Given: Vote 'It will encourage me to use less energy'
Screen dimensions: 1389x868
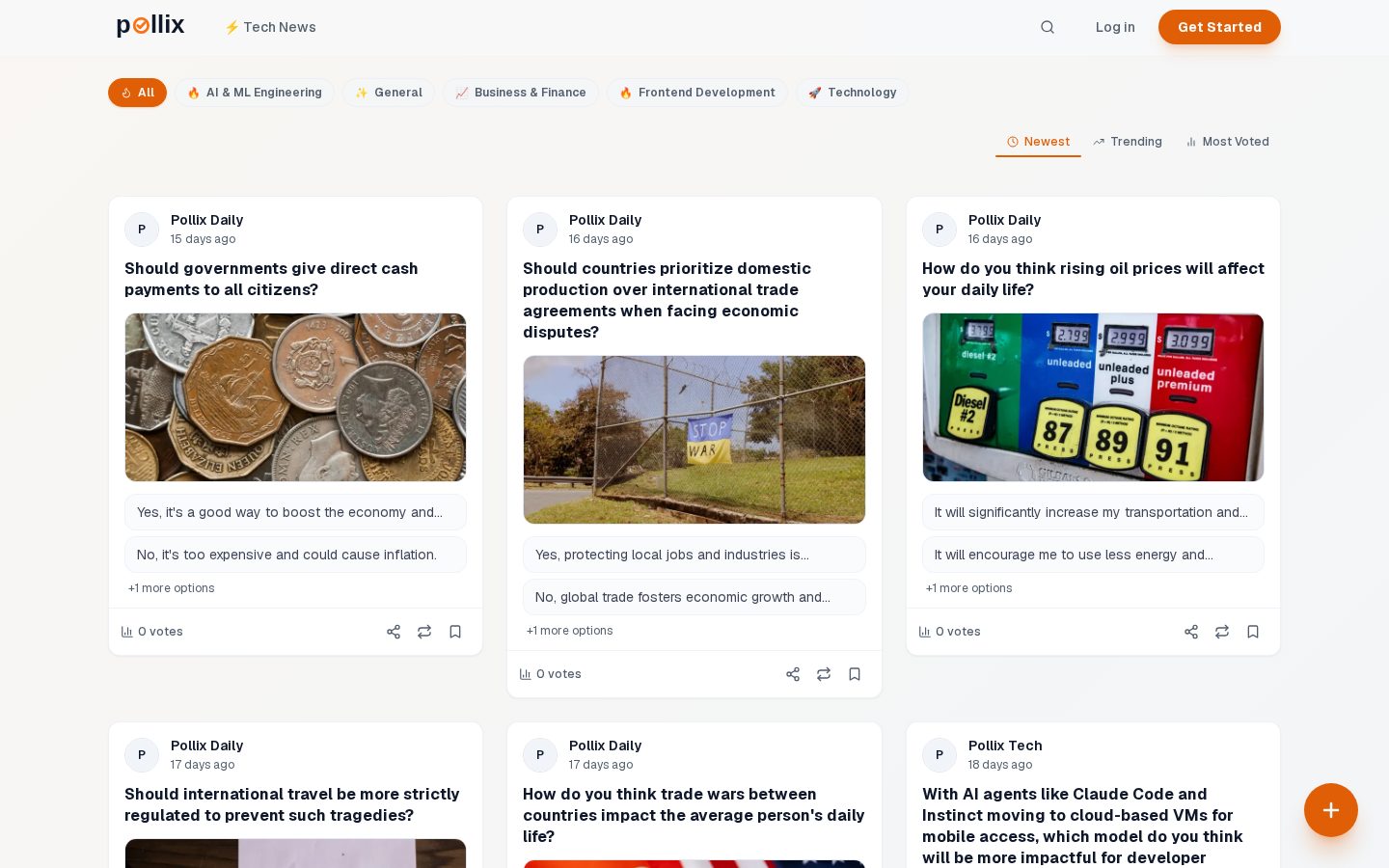Looking at the screenshot, I should [x=1093, y=555].
